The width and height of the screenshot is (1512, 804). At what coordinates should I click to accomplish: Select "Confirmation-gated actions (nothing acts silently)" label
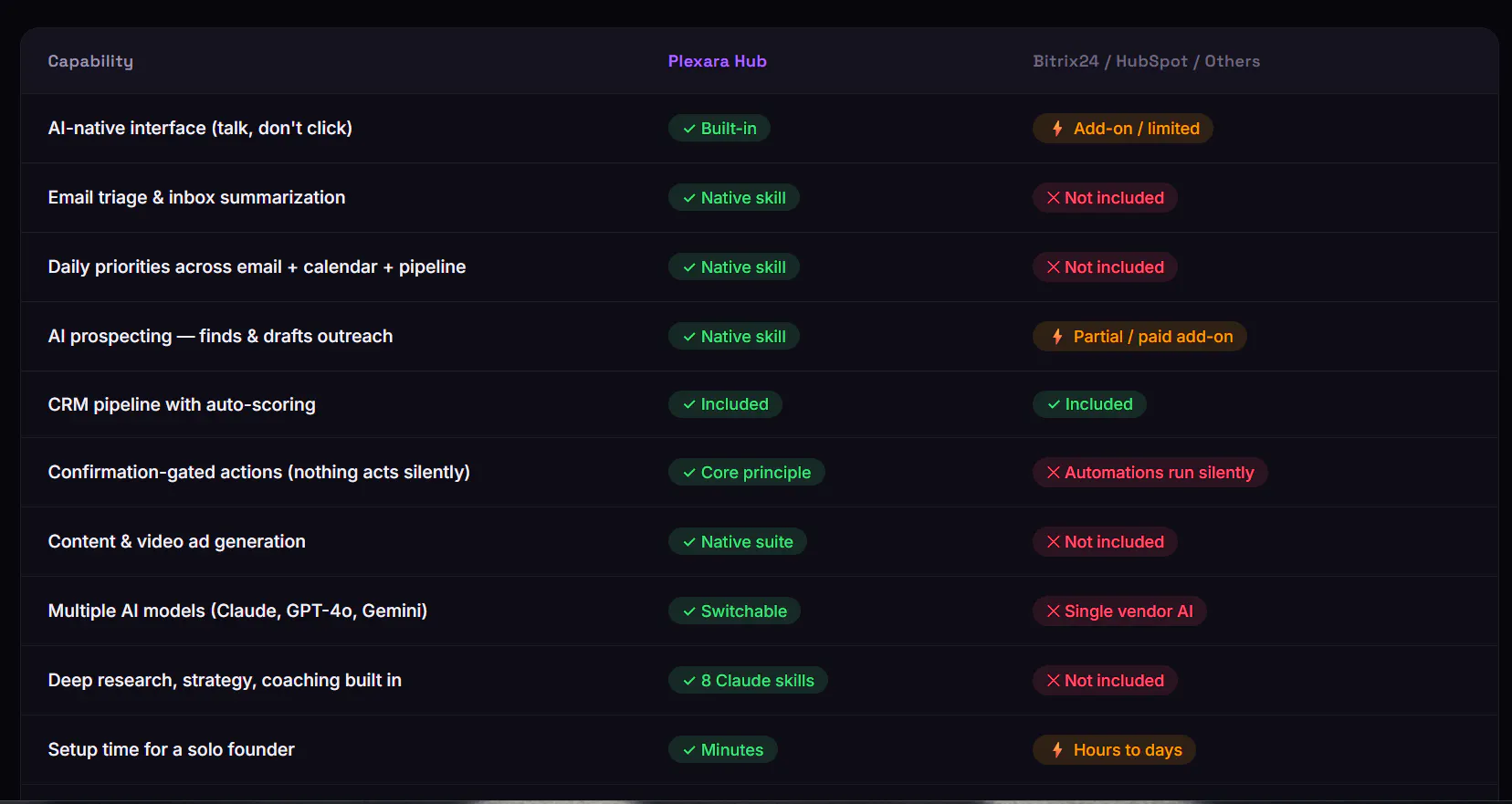pyautogui.click(x=259, y=473)
